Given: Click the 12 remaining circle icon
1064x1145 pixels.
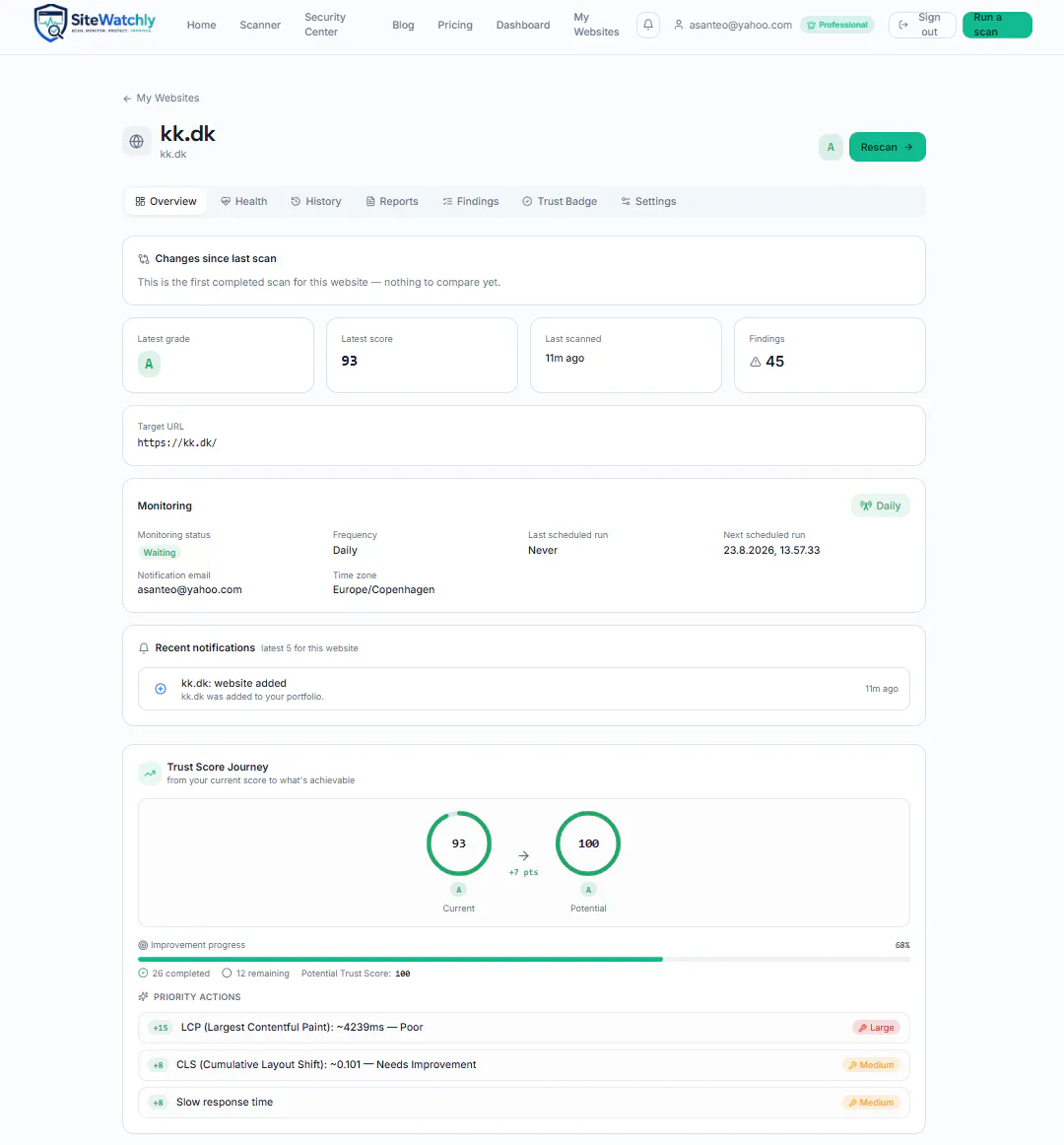Looking at the screenshot, I should click(x=228, y=974).
